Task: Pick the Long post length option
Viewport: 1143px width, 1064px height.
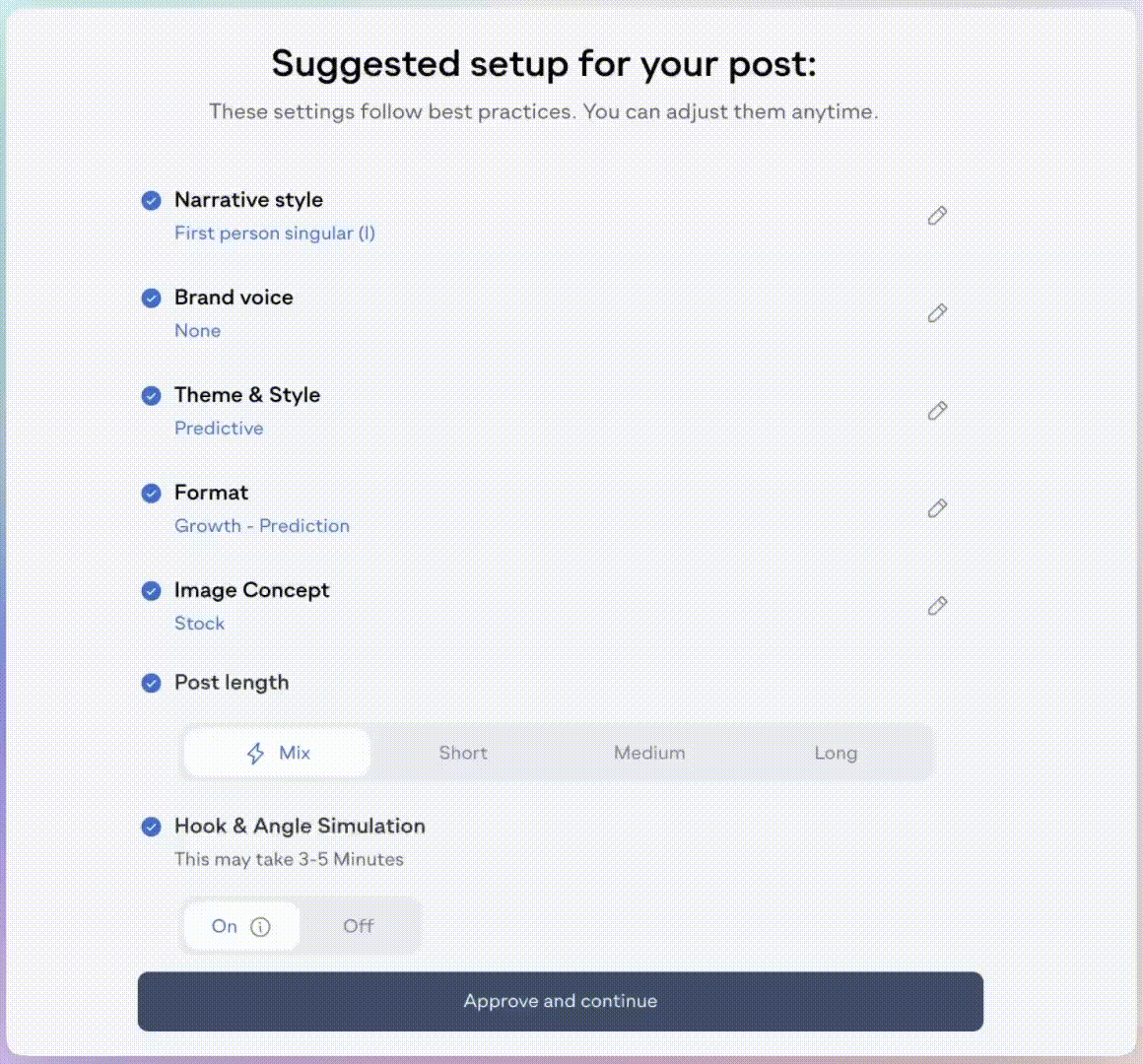Action: pyautogui.click(x=836, y=753)
